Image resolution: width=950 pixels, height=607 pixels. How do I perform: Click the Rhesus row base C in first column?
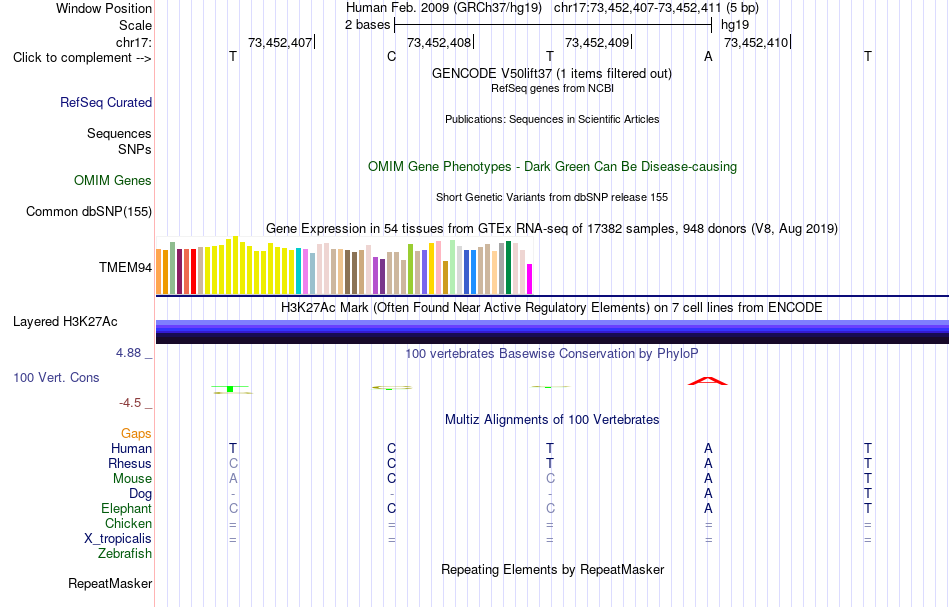(x=233, y=463)
